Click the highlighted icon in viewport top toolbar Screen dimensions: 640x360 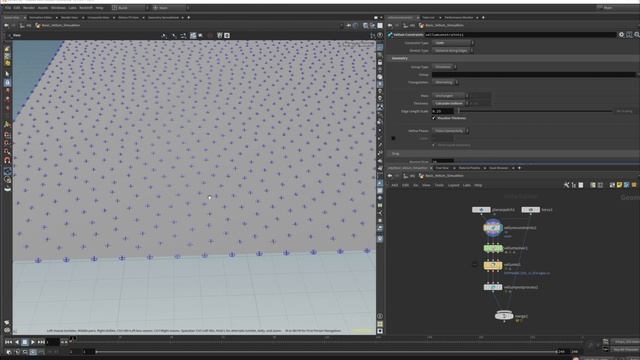(x=193, y=36)
